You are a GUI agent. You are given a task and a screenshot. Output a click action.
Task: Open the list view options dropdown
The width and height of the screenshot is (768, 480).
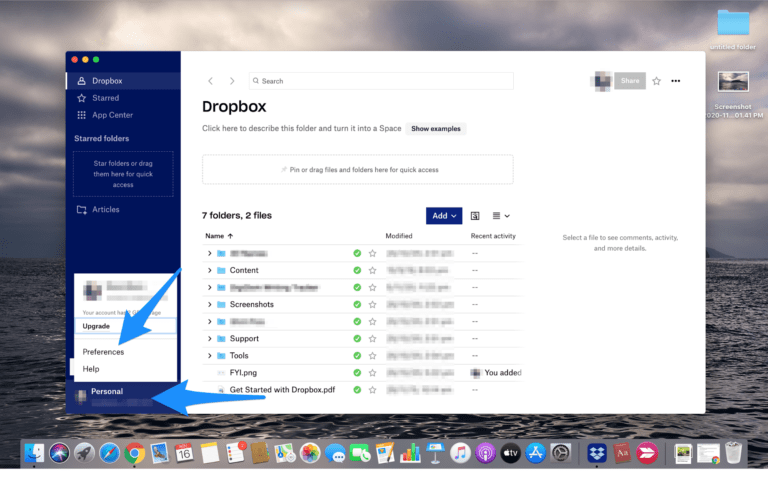point(501,216)
